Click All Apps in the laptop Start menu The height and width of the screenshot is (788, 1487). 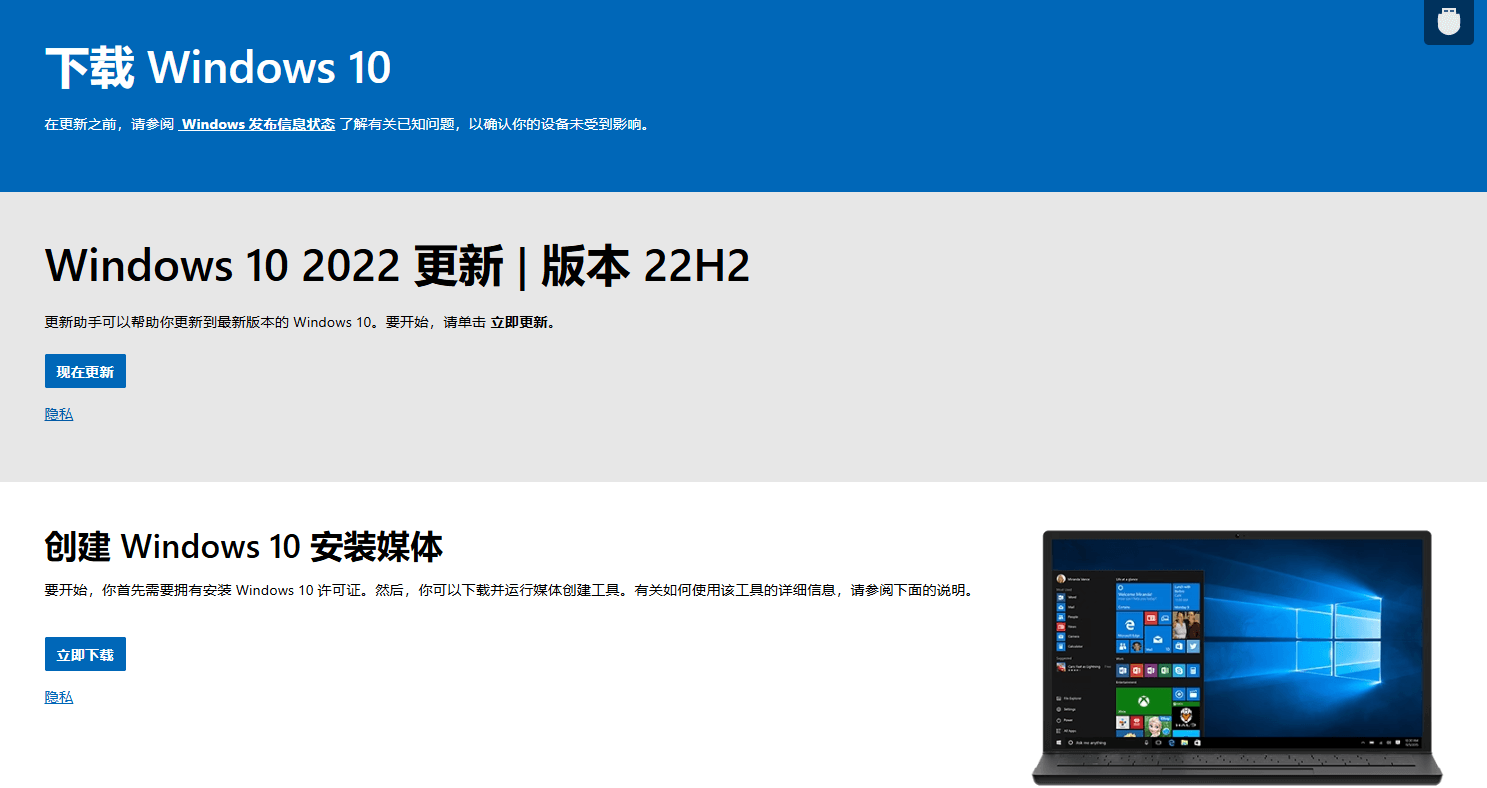[1060, 729]
